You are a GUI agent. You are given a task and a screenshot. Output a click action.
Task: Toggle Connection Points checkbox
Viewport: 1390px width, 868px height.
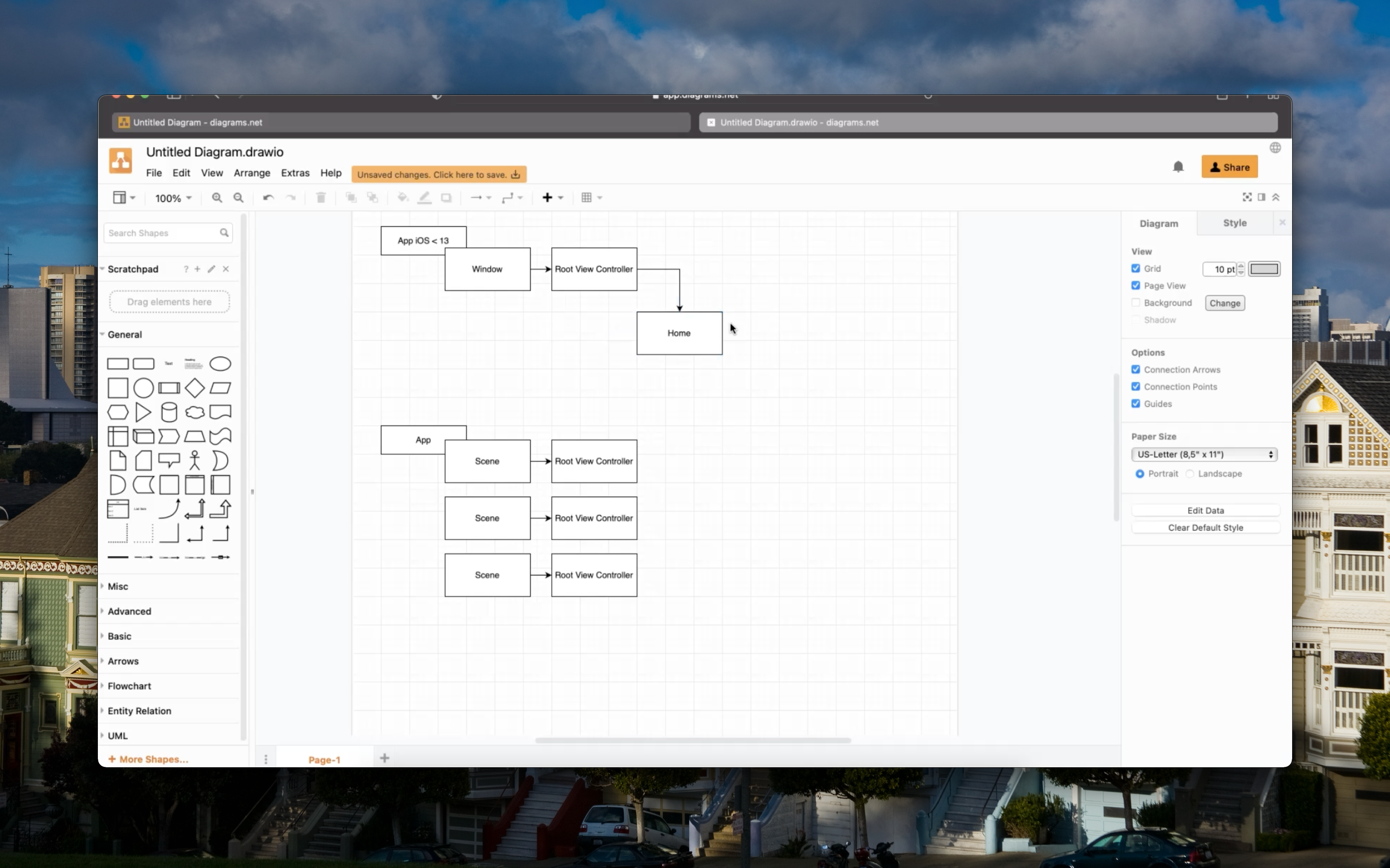click(1136, 386)
